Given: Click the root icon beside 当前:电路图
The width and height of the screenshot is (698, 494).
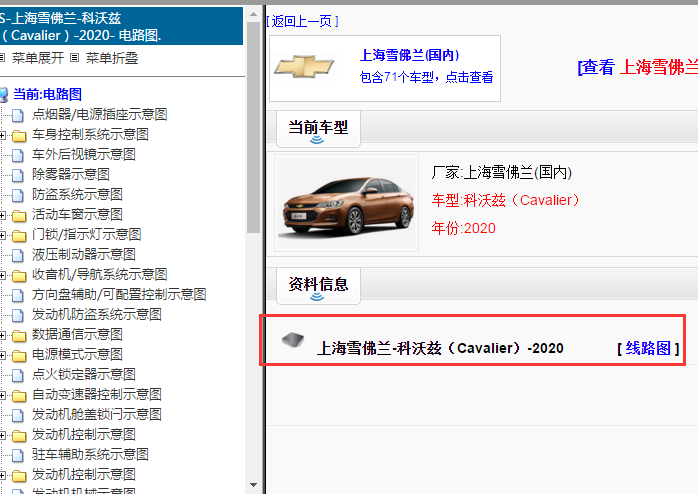Looking at the screenshot, I should pyautogui.click(x=4, y=94).
